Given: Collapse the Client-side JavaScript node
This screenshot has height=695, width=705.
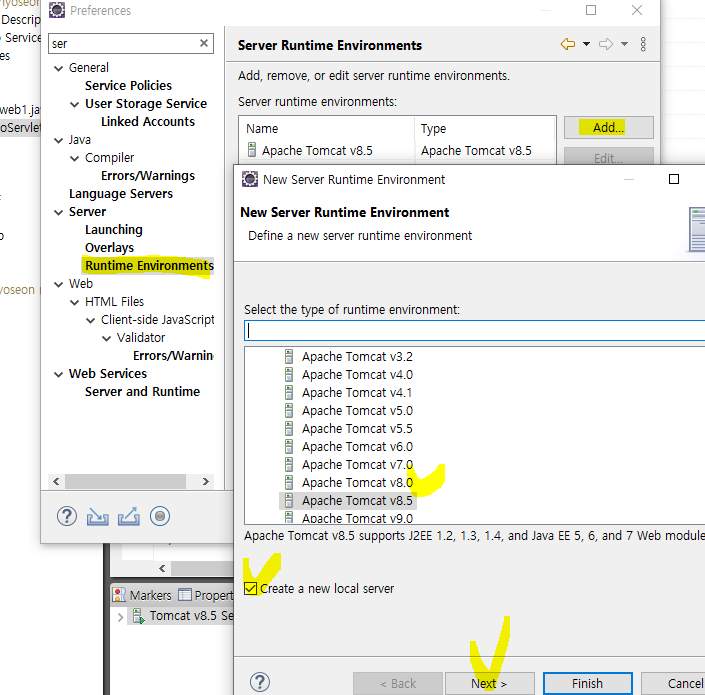Looking at the screenshot, I should tap(91, 320).
